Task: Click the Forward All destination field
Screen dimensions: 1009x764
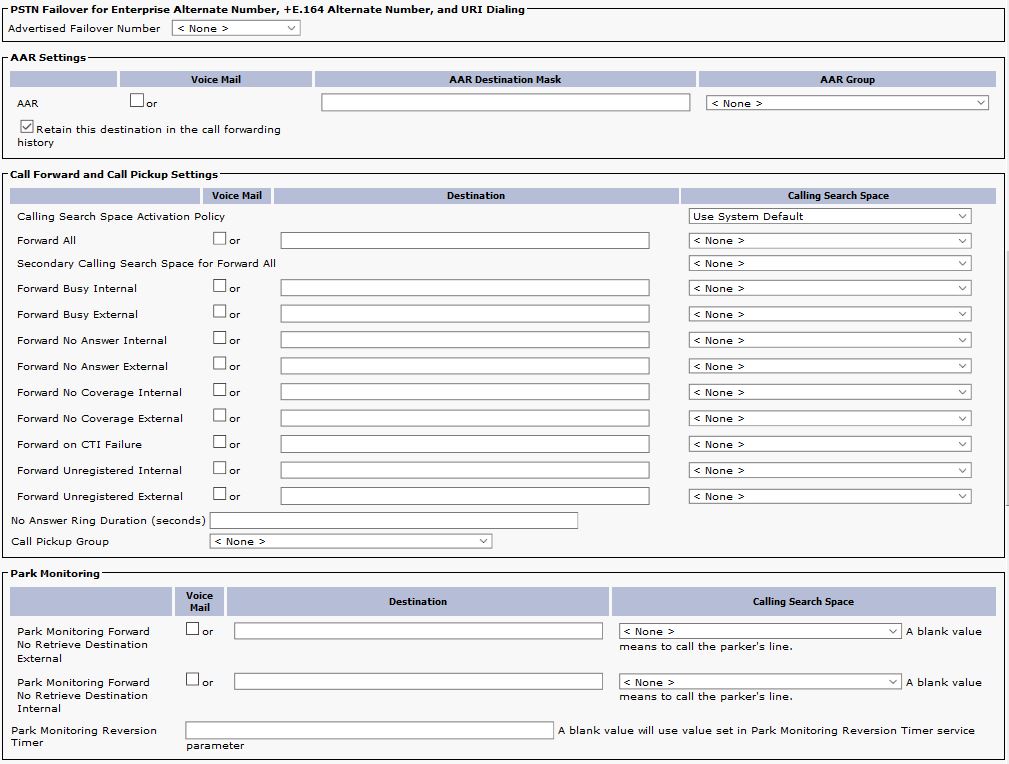Action: (x=464, y=241)
